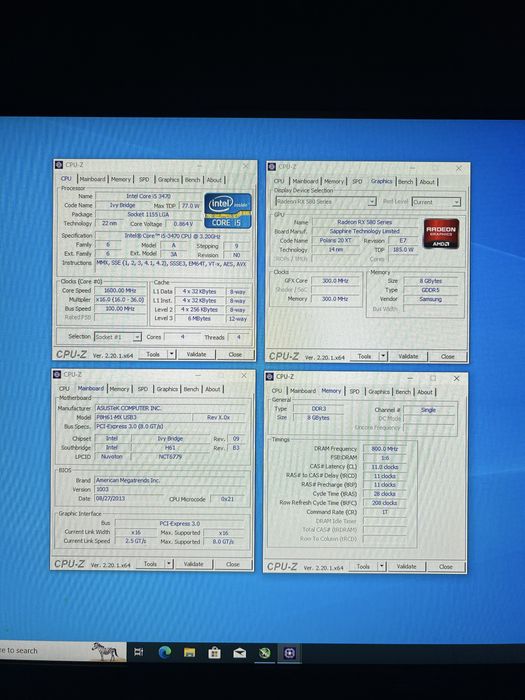
Task: Click Core Speed value 1600.00 MHz
Action: [120, 291]
